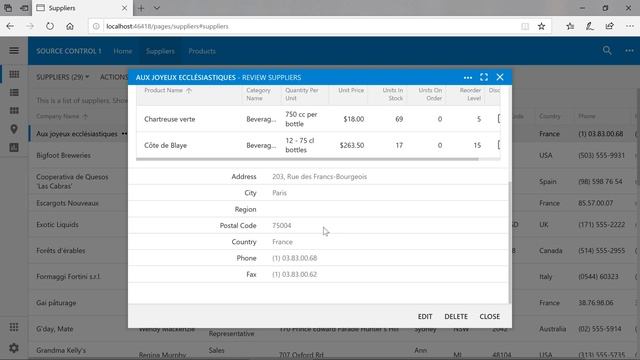
Task: Open the favorites hub icon
Action: [x=570, y=26]
